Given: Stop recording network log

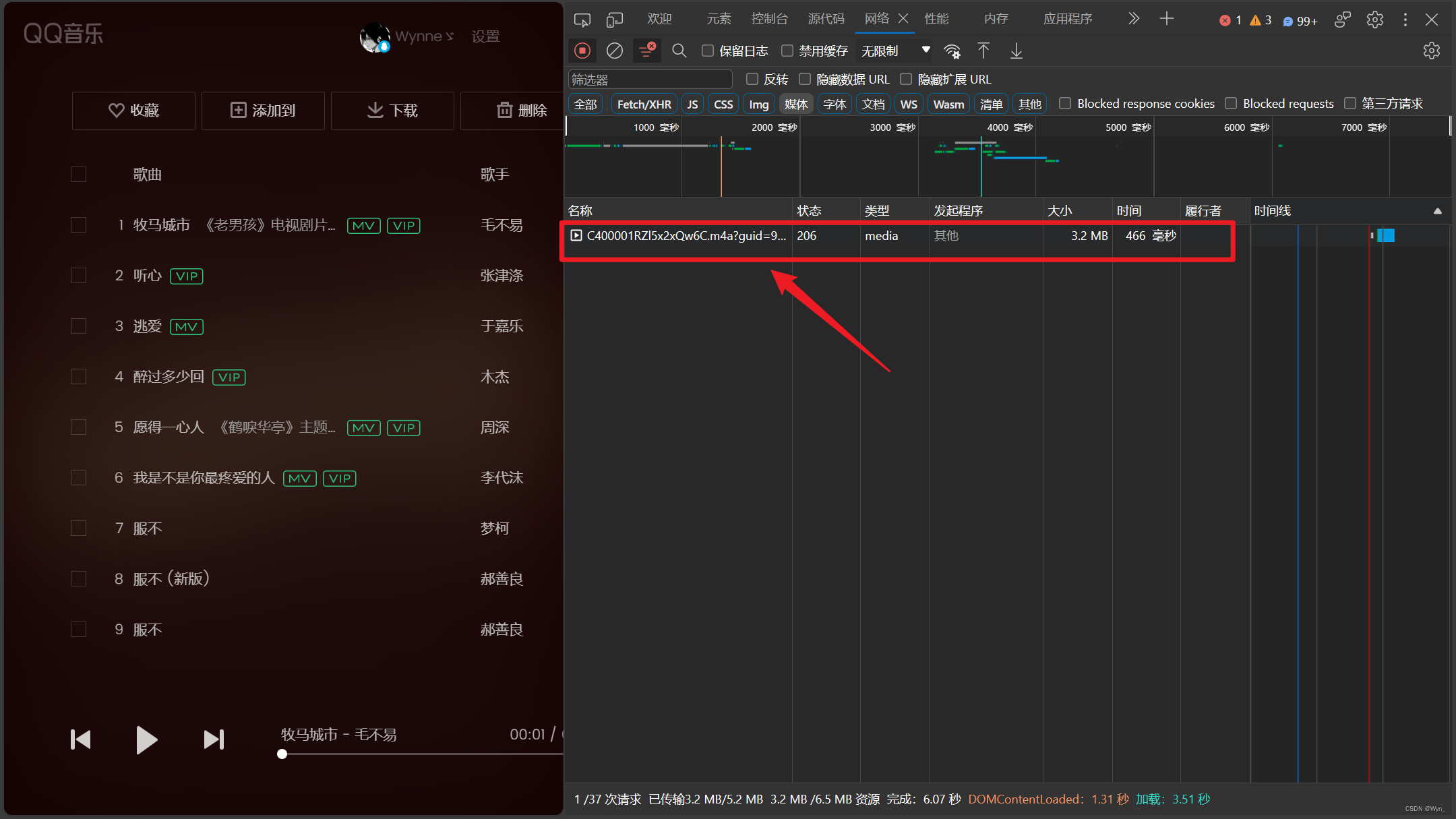Looking at the screenshot, I should click(582, 51).
